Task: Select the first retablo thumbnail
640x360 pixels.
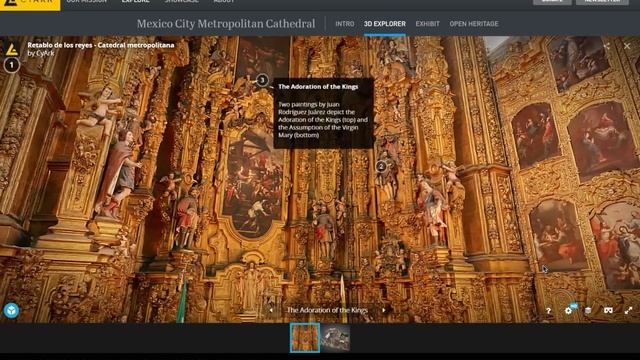Action: click(x=305, y=338)
